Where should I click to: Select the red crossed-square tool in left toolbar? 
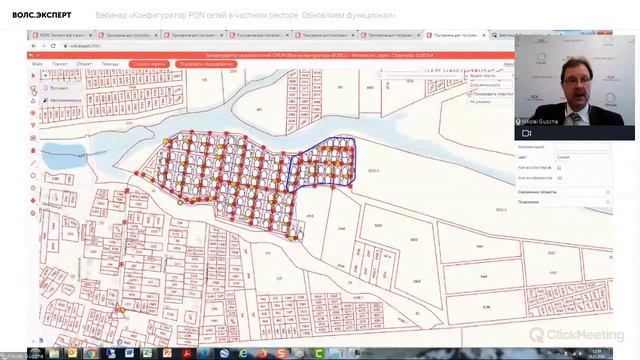[33, 138]
